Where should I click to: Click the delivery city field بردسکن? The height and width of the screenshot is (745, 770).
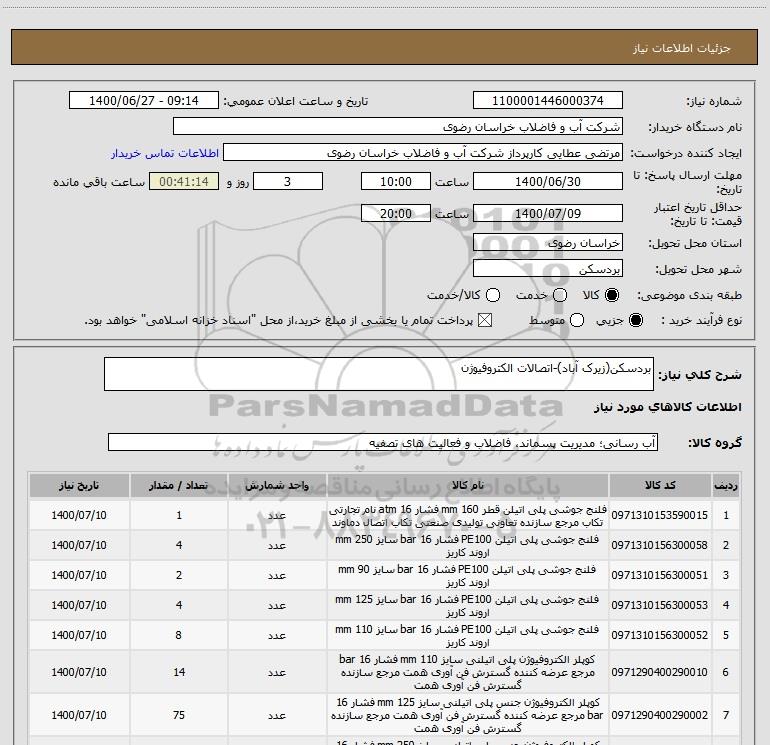548,269
